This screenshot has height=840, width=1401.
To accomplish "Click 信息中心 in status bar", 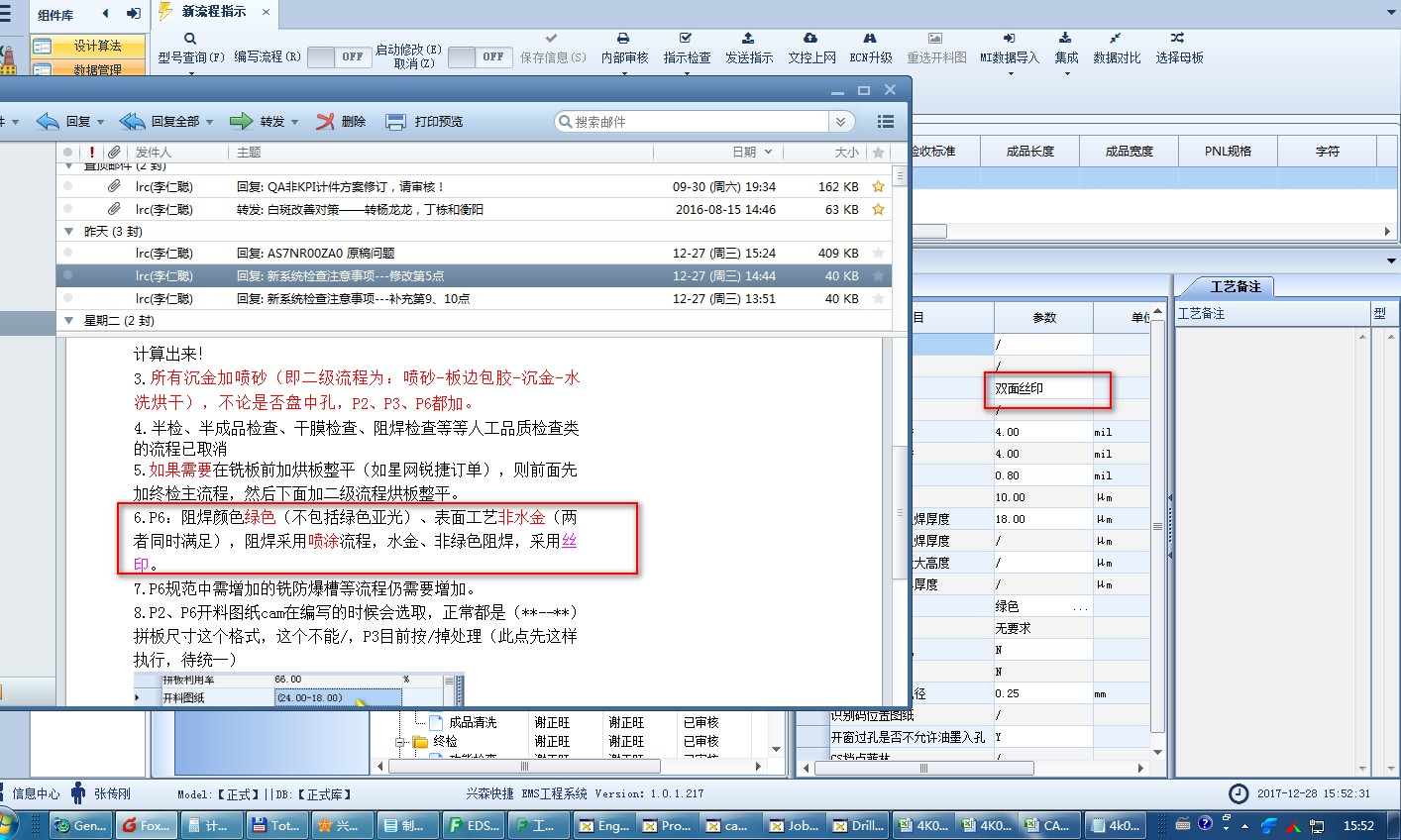I will 35,793.
